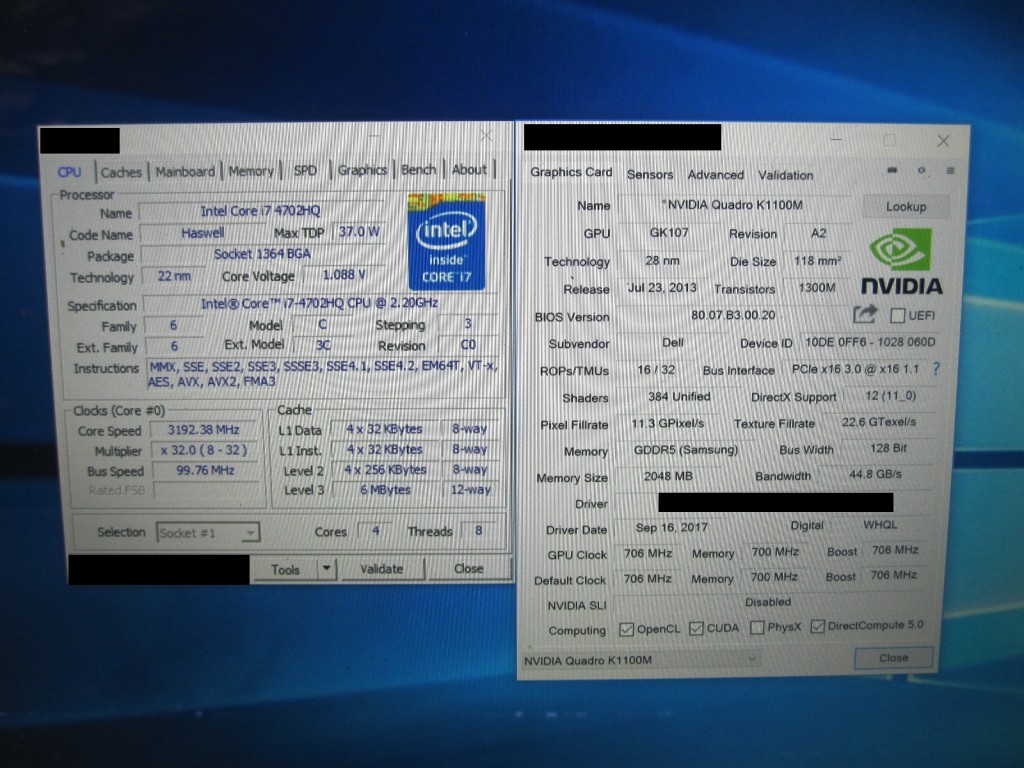Toggle the PhysX checkbox
The width and height of the screenshot is (1024, 768).
point(757,628)
